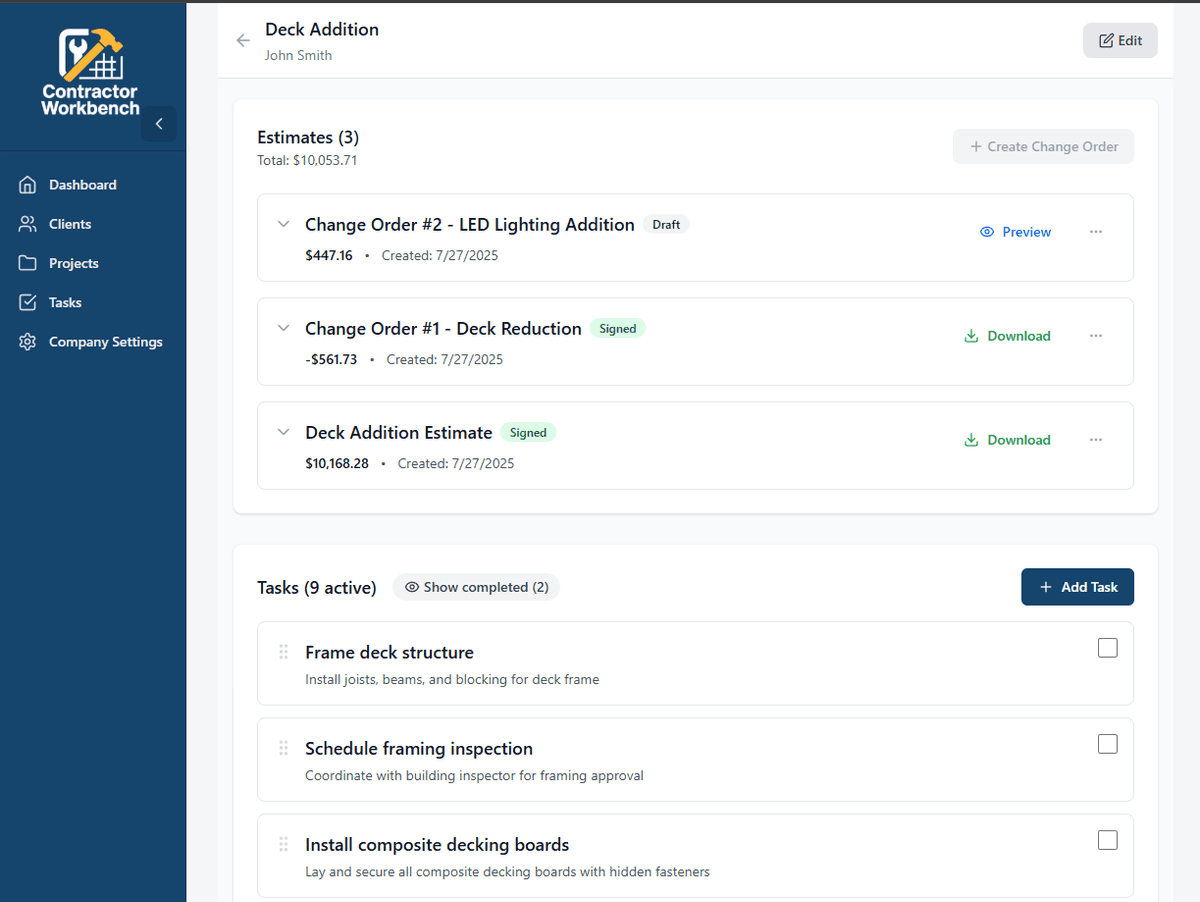Screen dimensions: 1200x902
Task: Collapse the sidebar with the chevron
Action: click(x=159, y=123)
